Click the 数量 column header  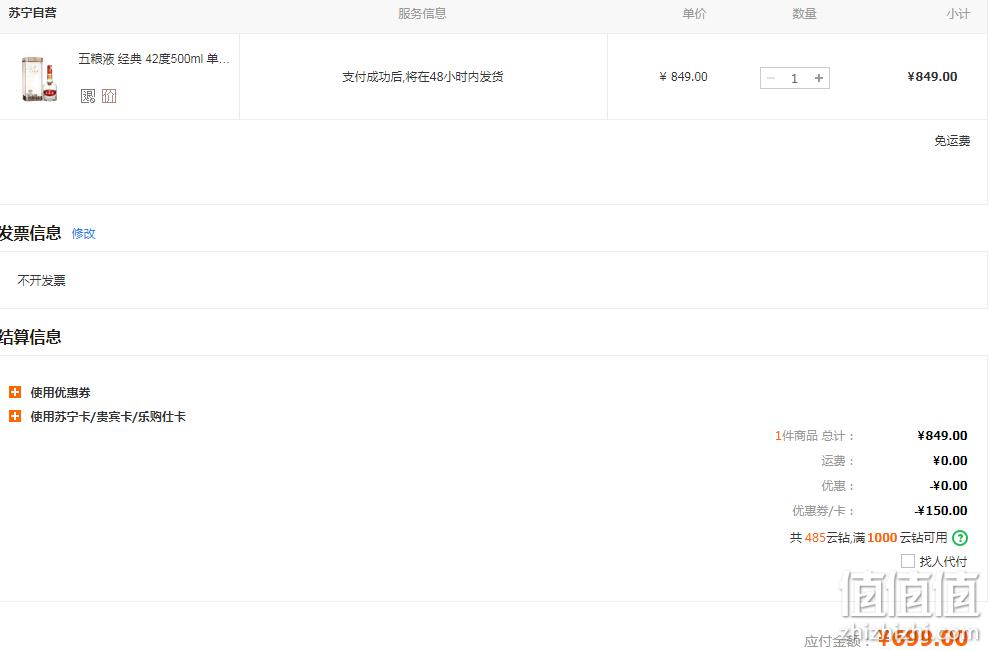point(804,13)
